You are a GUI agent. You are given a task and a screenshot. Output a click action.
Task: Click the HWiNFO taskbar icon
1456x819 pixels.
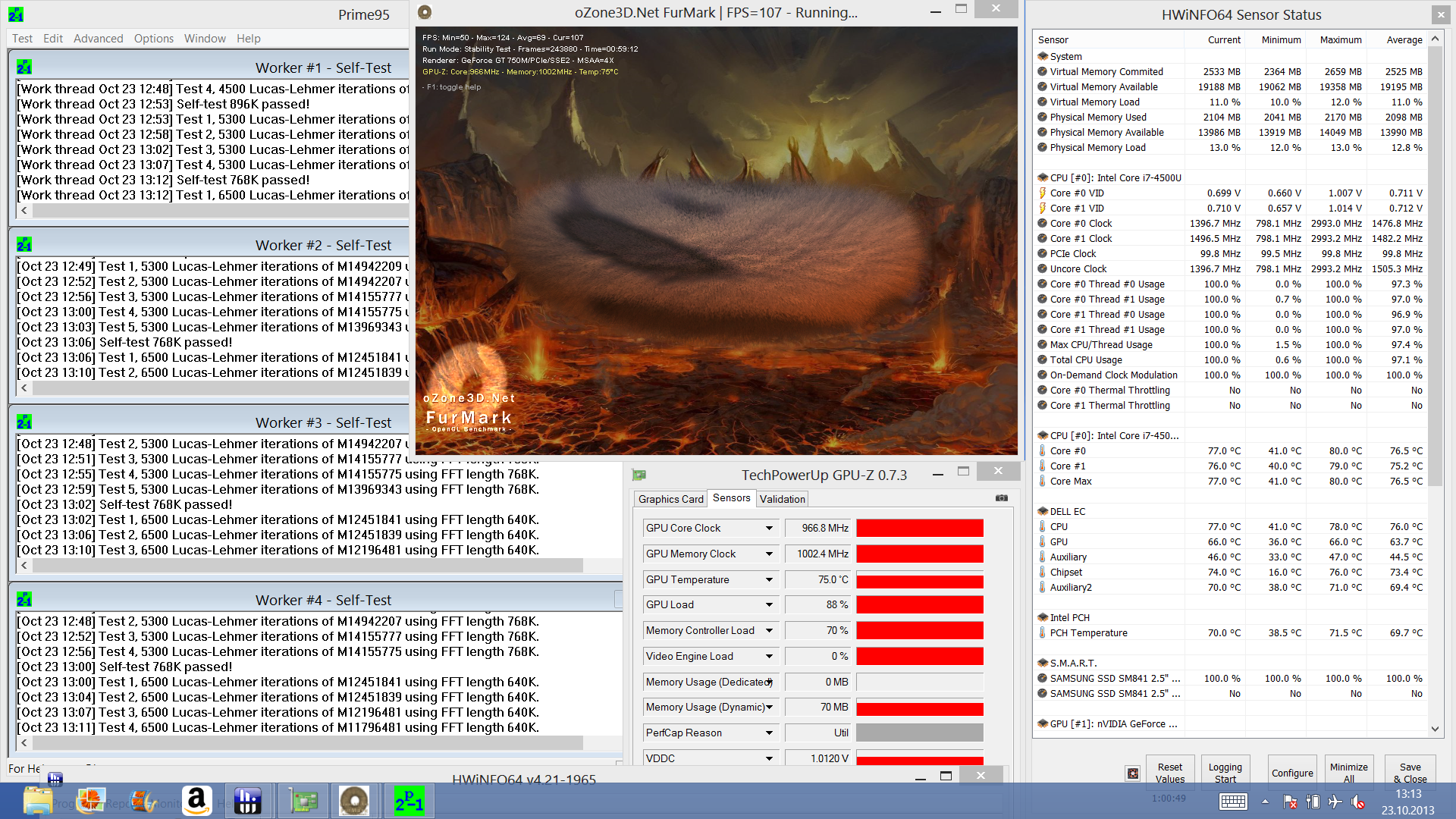(247, 801)
